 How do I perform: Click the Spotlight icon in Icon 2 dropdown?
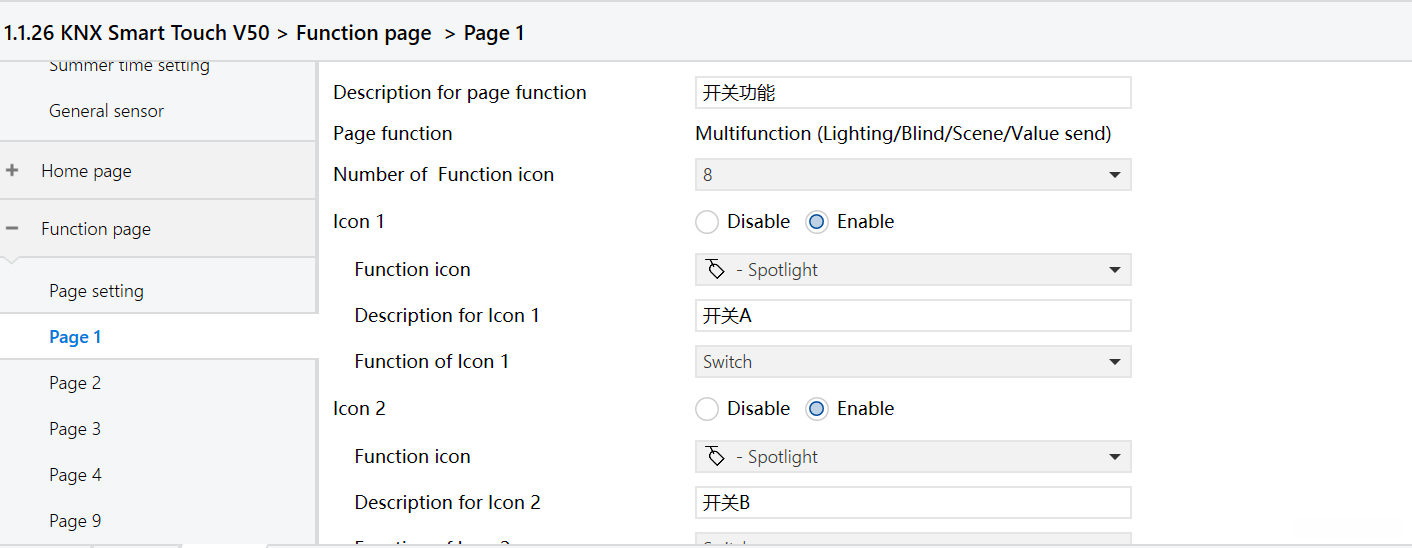click(715, 457)
